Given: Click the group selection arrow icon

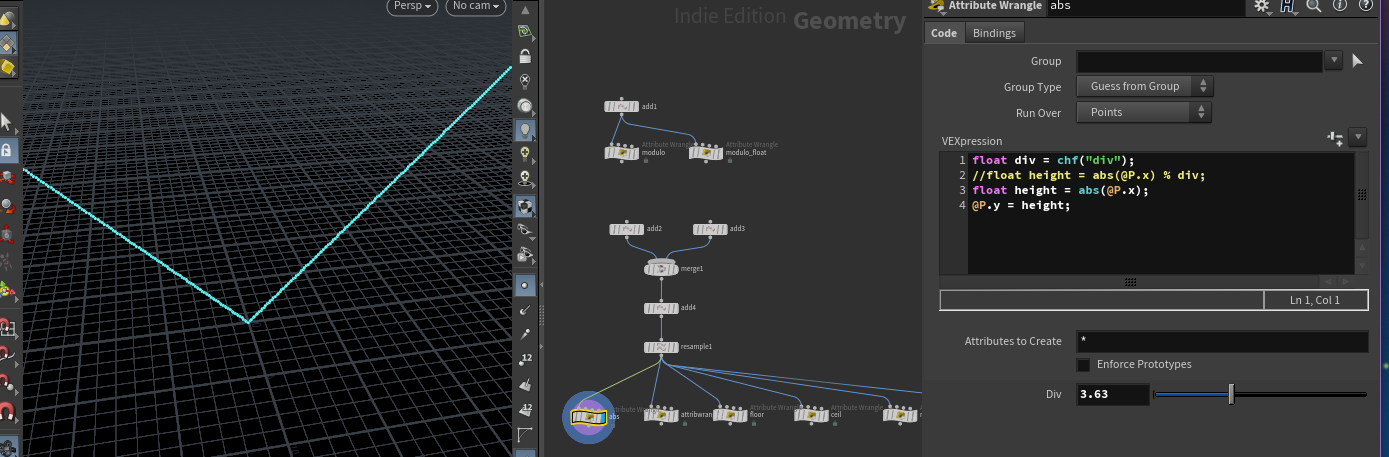Looking at the screenshot, I should point(1357,61).
